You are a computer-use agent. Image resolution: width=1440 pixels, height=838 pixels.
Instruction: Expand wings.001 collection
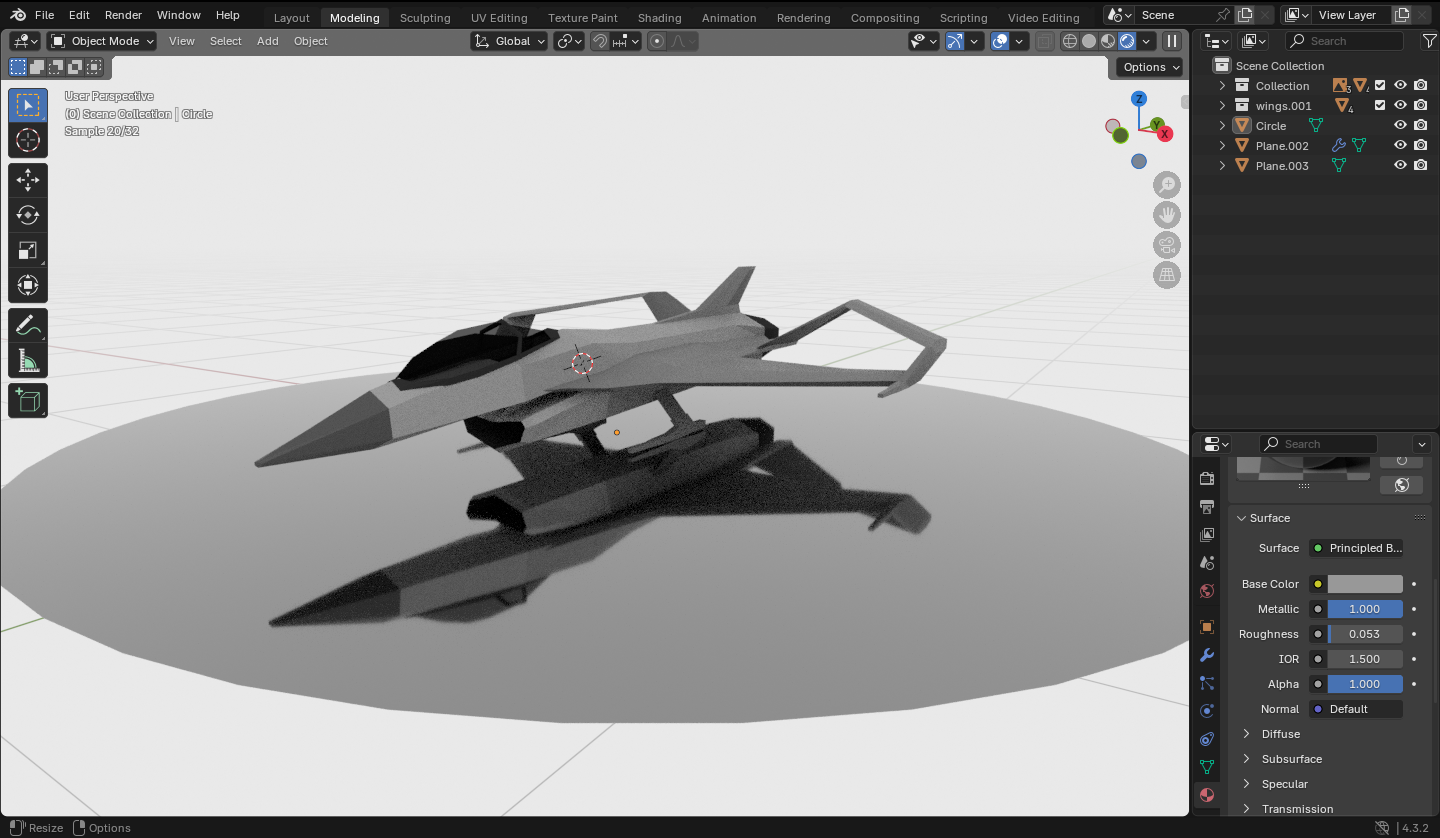pos(1222,106)
